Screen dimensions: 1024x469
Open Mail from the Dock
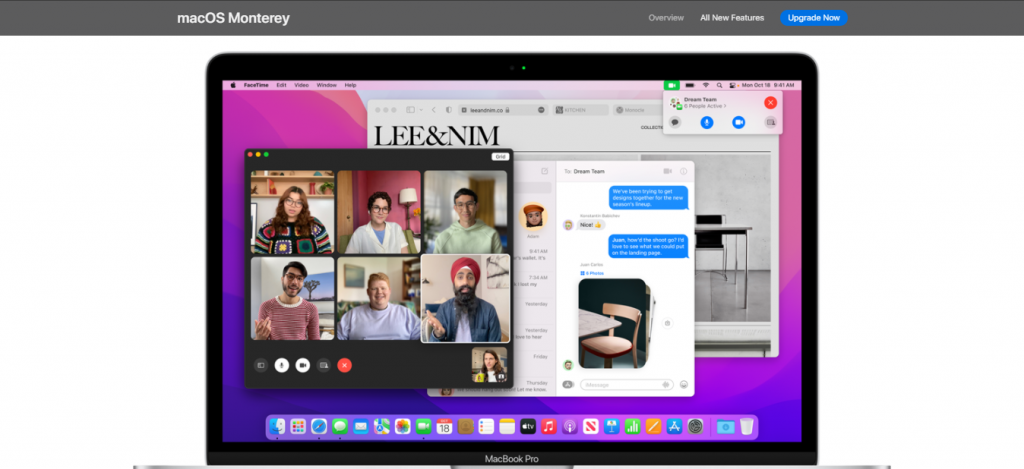pyautogui.click(x=360, y=427)
